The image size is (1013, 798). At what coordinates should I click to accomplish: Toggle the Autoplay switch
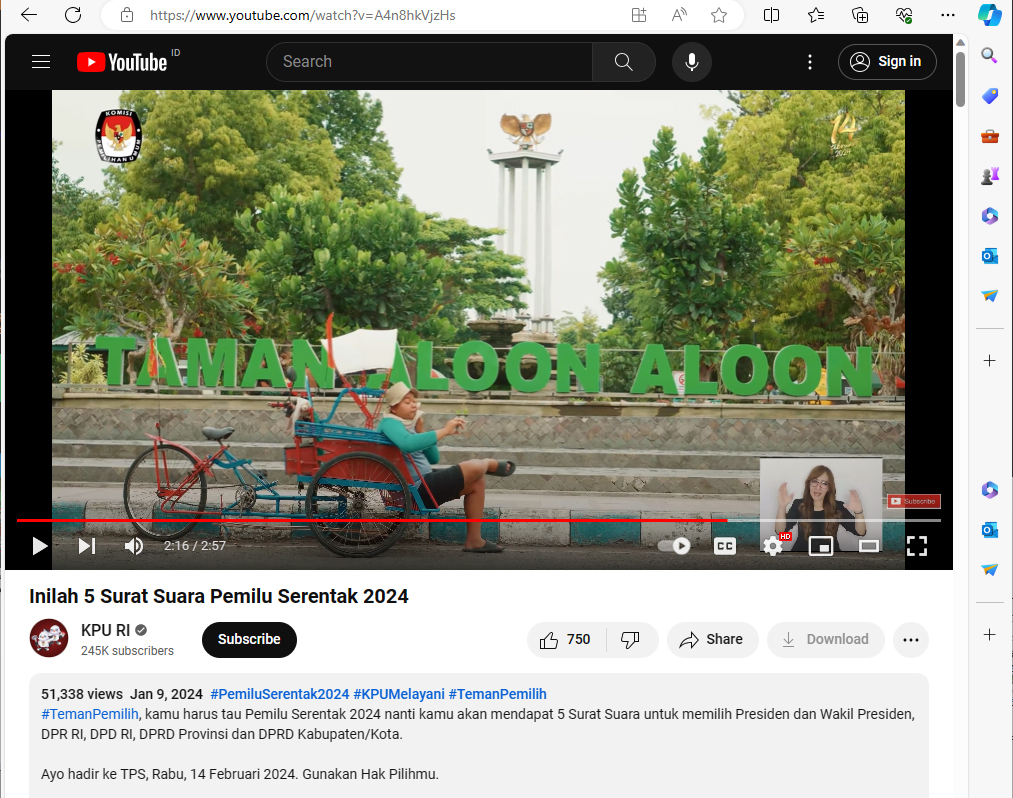coord(674,546)
